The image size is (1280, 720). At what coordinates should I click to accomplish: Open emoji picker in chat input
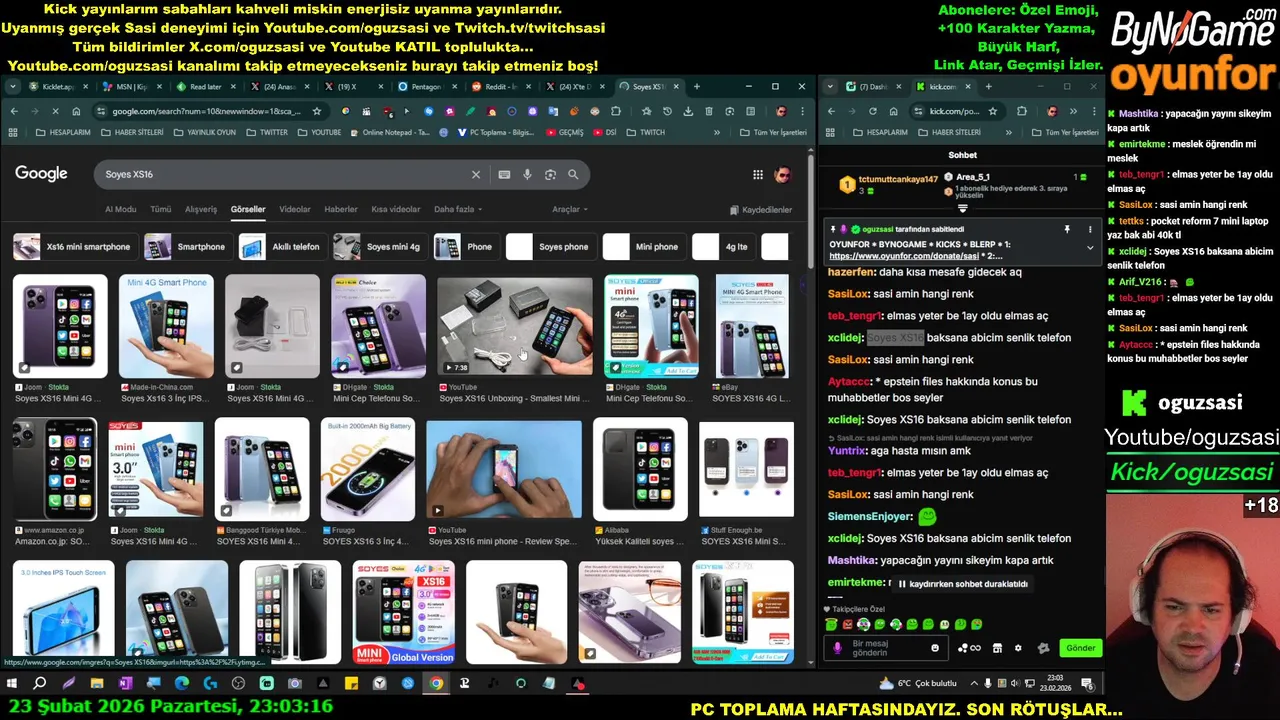[x=935, y=648]
